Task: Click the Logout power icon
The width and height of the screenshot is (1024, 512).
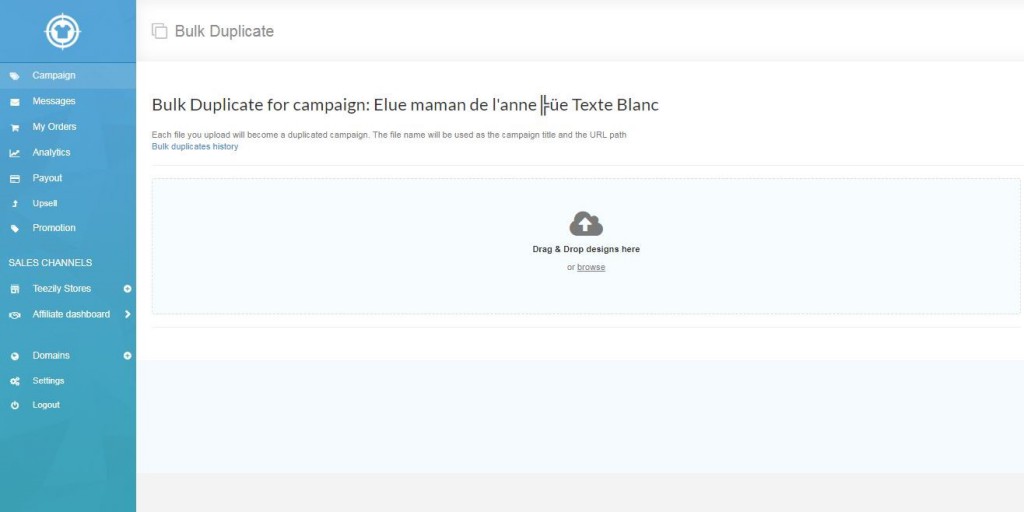Action: point(14,406)
